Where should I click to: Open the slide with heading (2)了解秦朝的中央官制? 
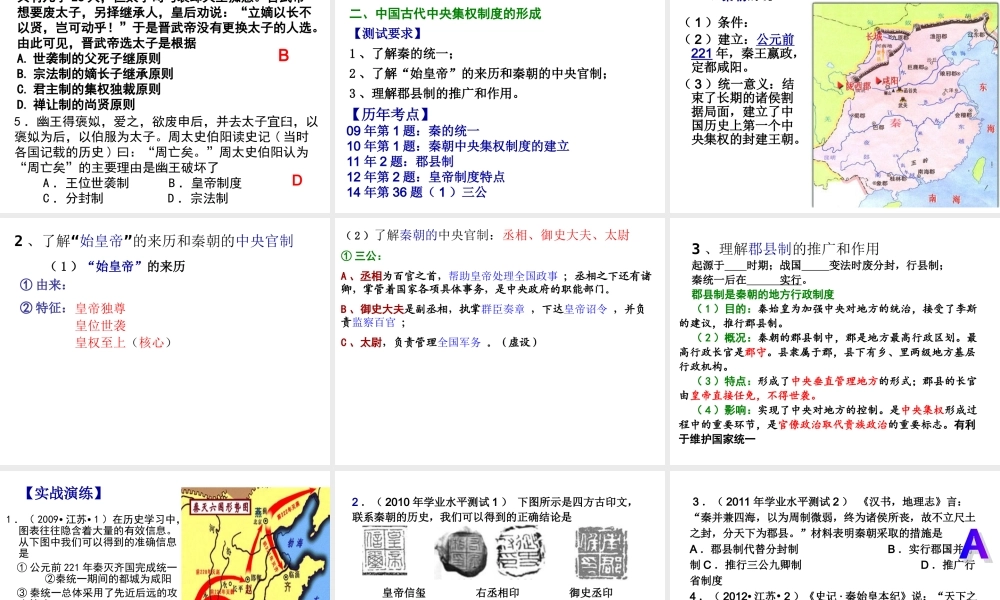click(499, 341)
